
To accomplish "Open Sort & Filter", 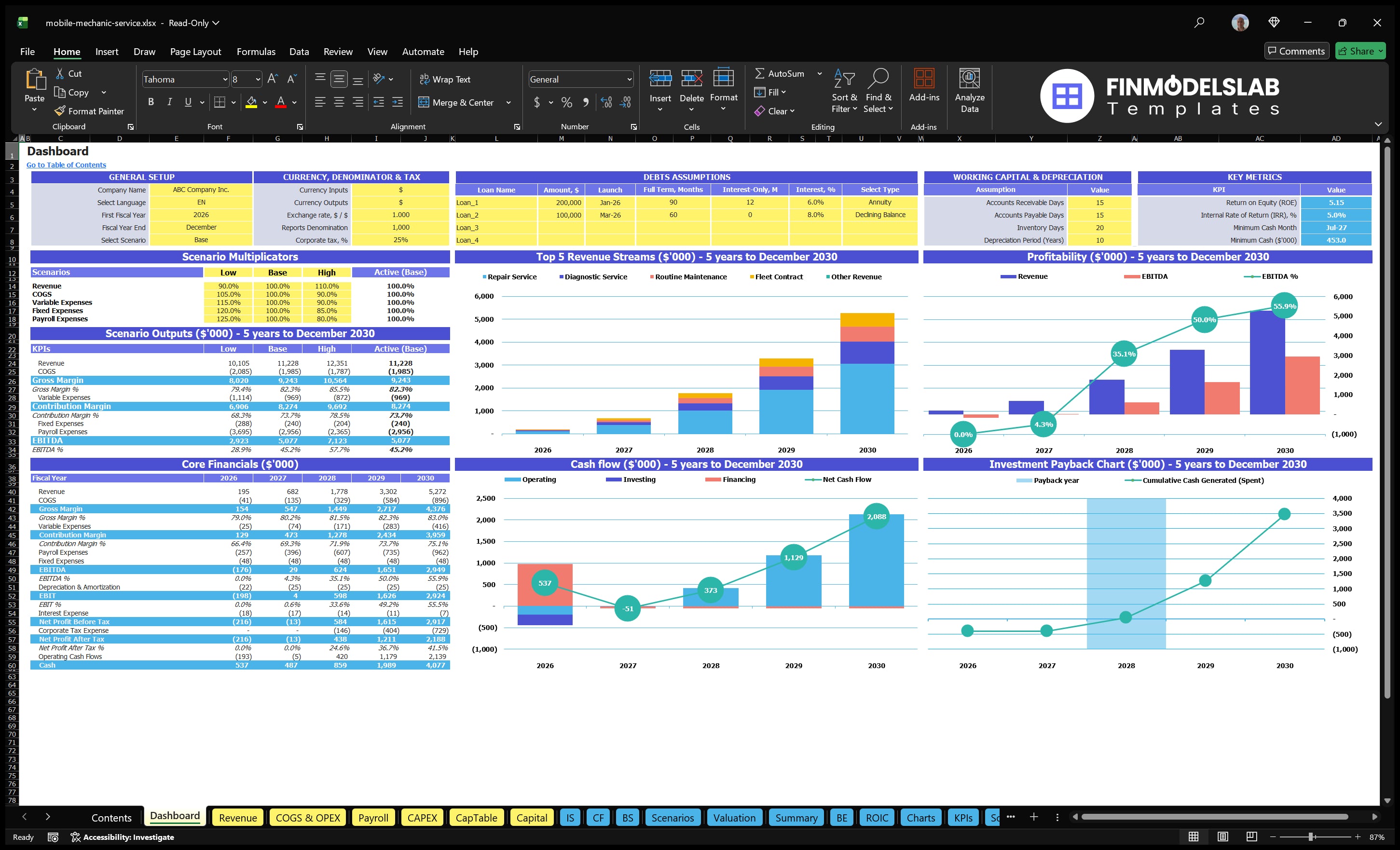I will pos(844,91).
